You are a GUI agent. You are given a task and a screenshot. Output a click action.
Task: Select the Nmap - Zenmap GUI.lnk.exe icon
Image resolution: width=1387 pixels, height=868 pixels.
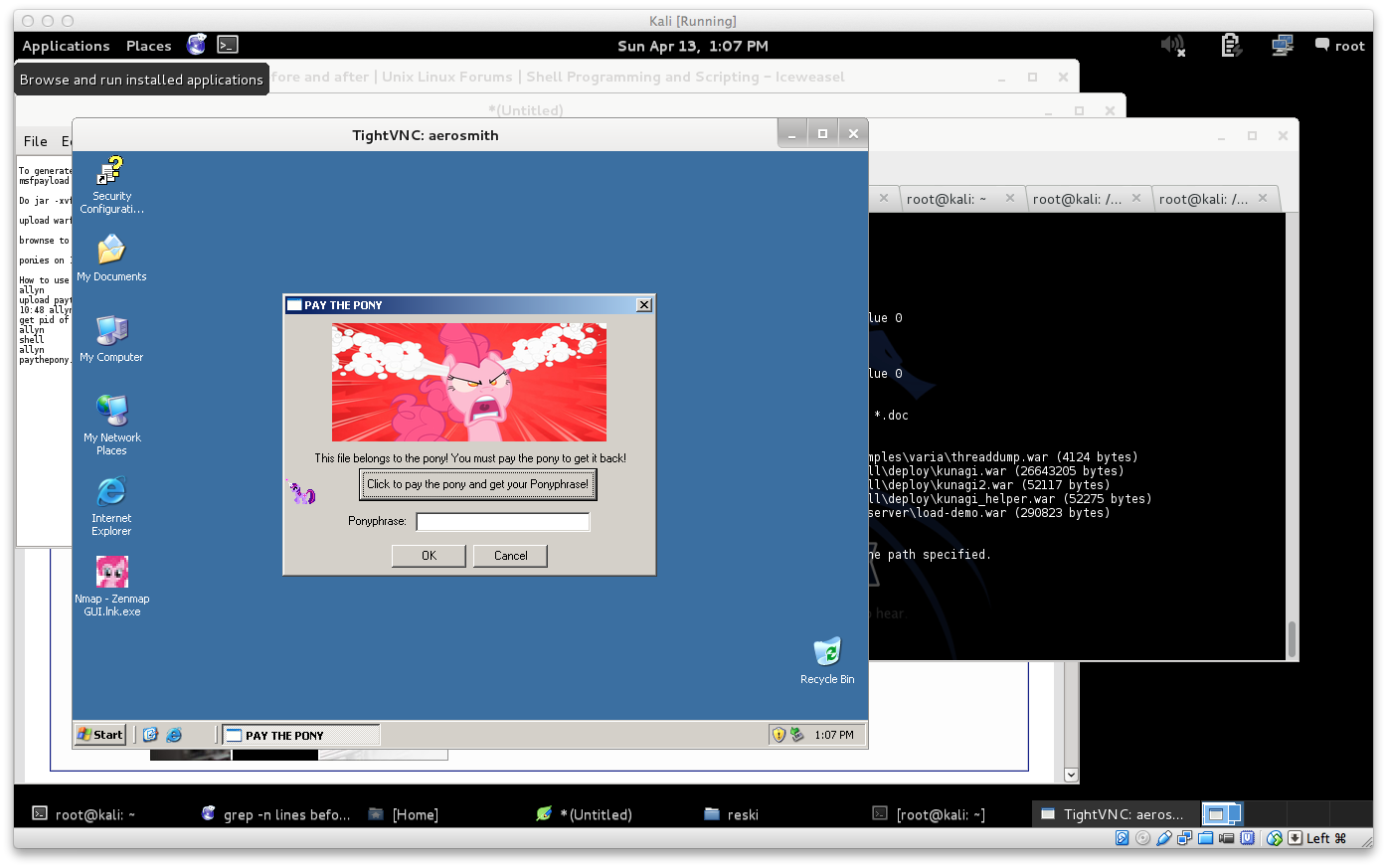pos(111,586)
